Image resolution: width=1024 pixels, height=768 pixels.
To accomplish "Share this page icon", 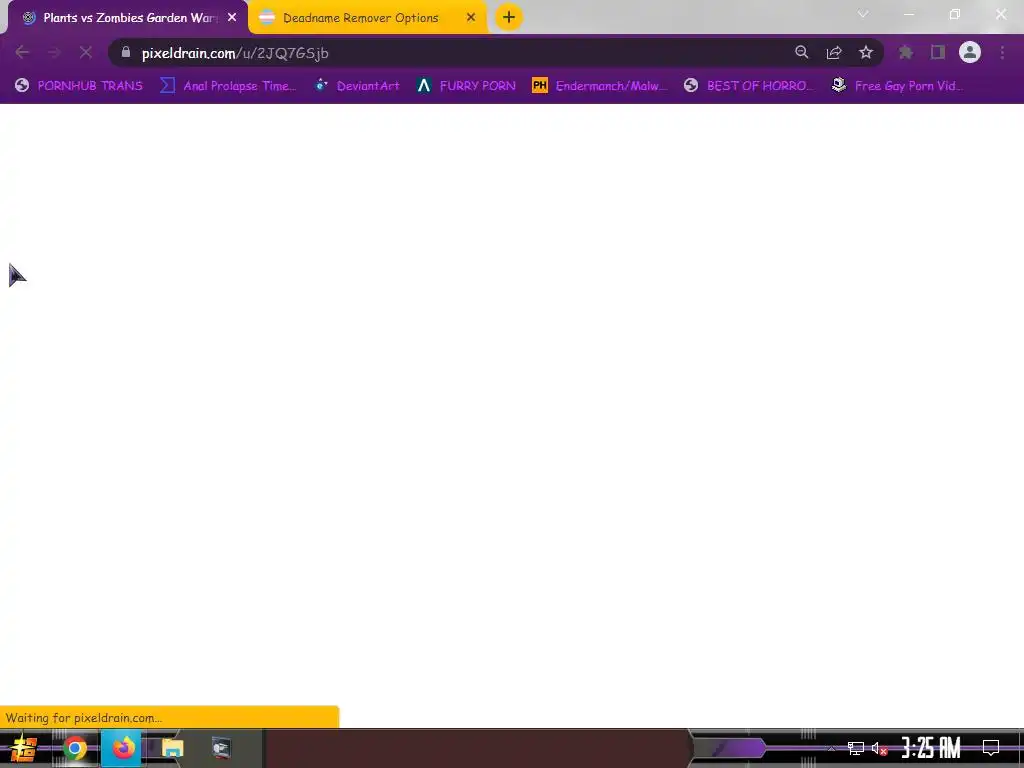I will 834,52.
